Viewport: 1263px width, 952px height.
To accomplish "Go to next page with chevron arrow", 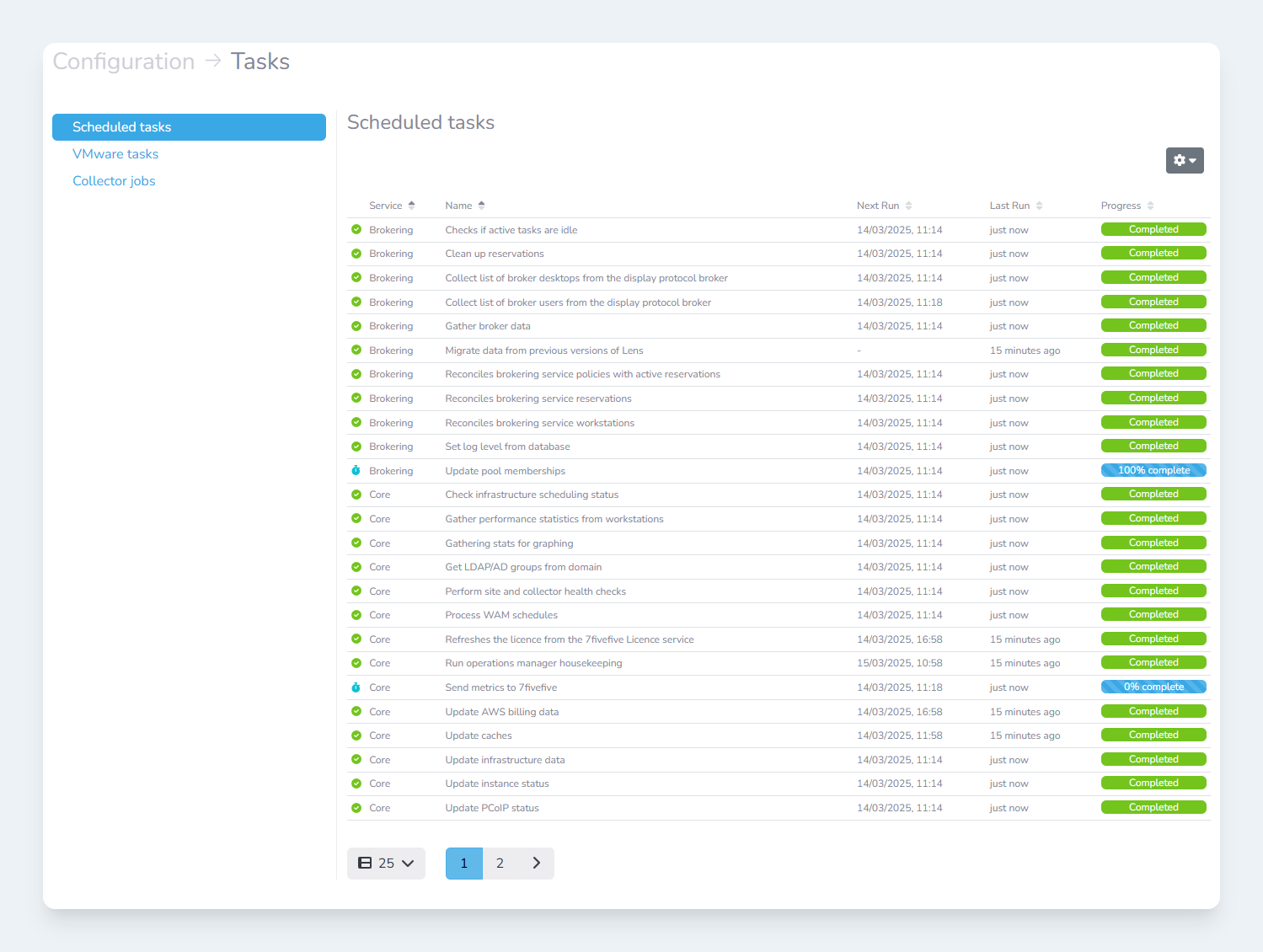I will pos(536,864).
